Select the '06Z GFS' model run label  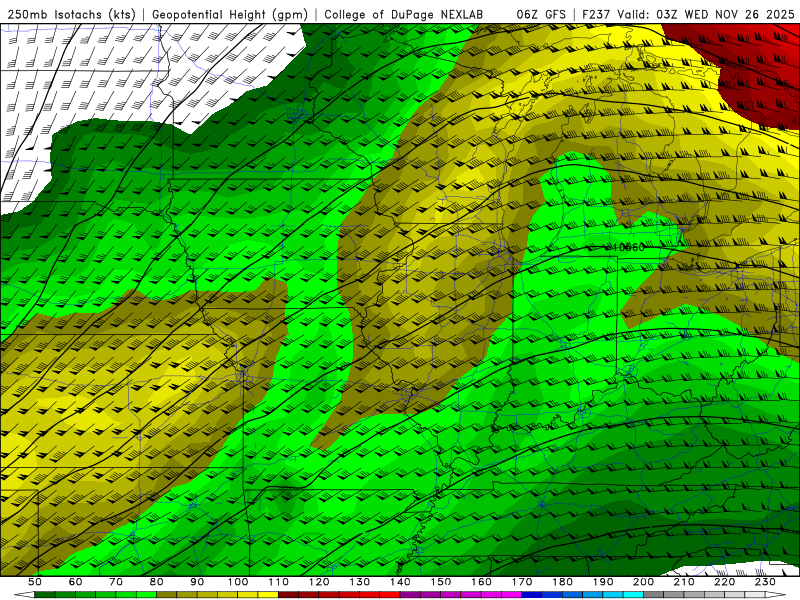(x=541, y=14)
